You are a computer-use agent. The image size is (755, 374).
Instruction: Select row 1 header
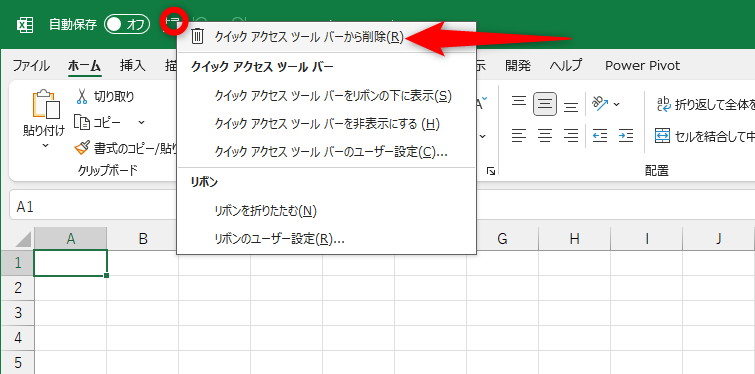point(17,263)
